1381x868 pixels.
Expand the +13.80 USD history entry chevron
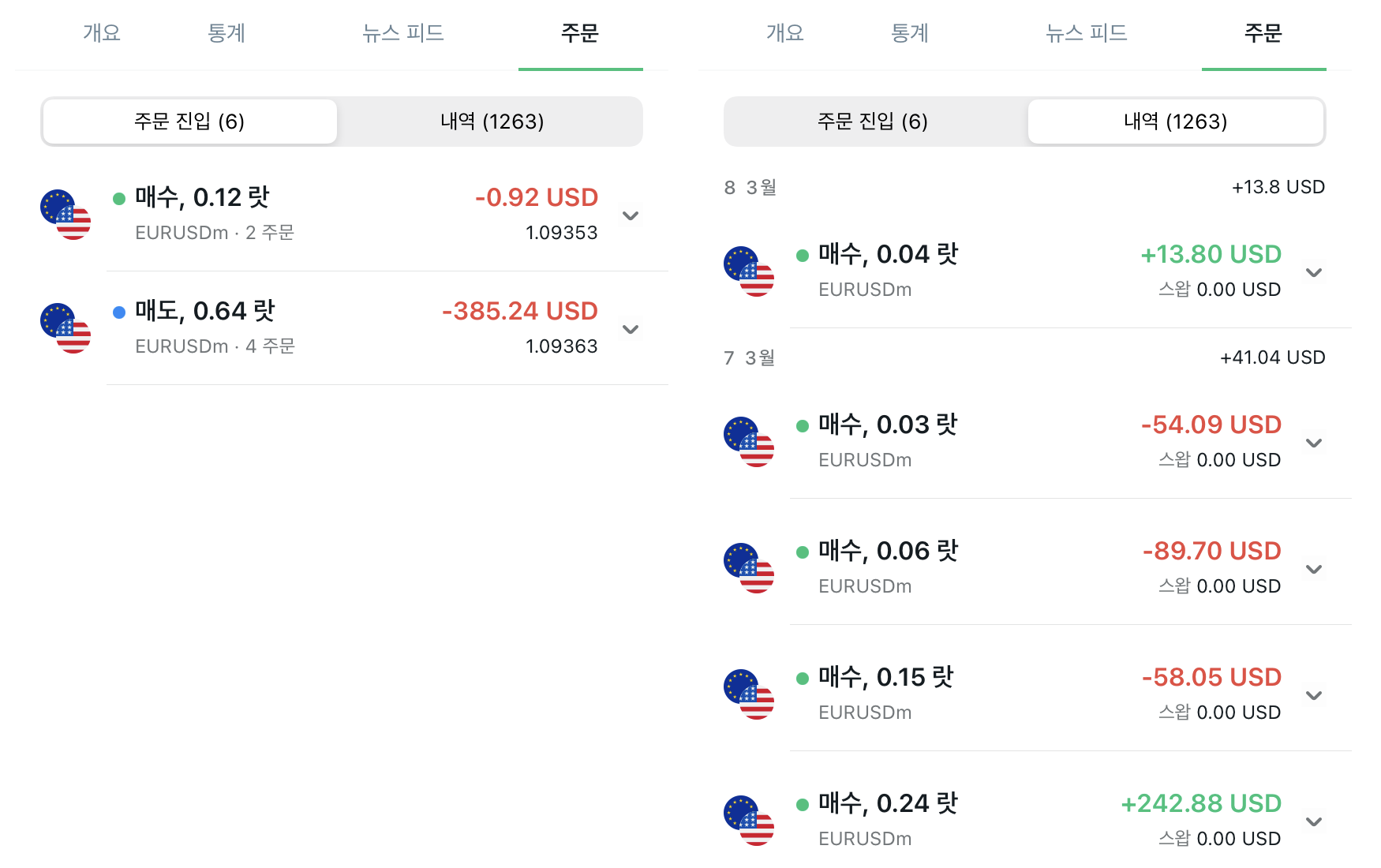click(x=1313, y=272)
